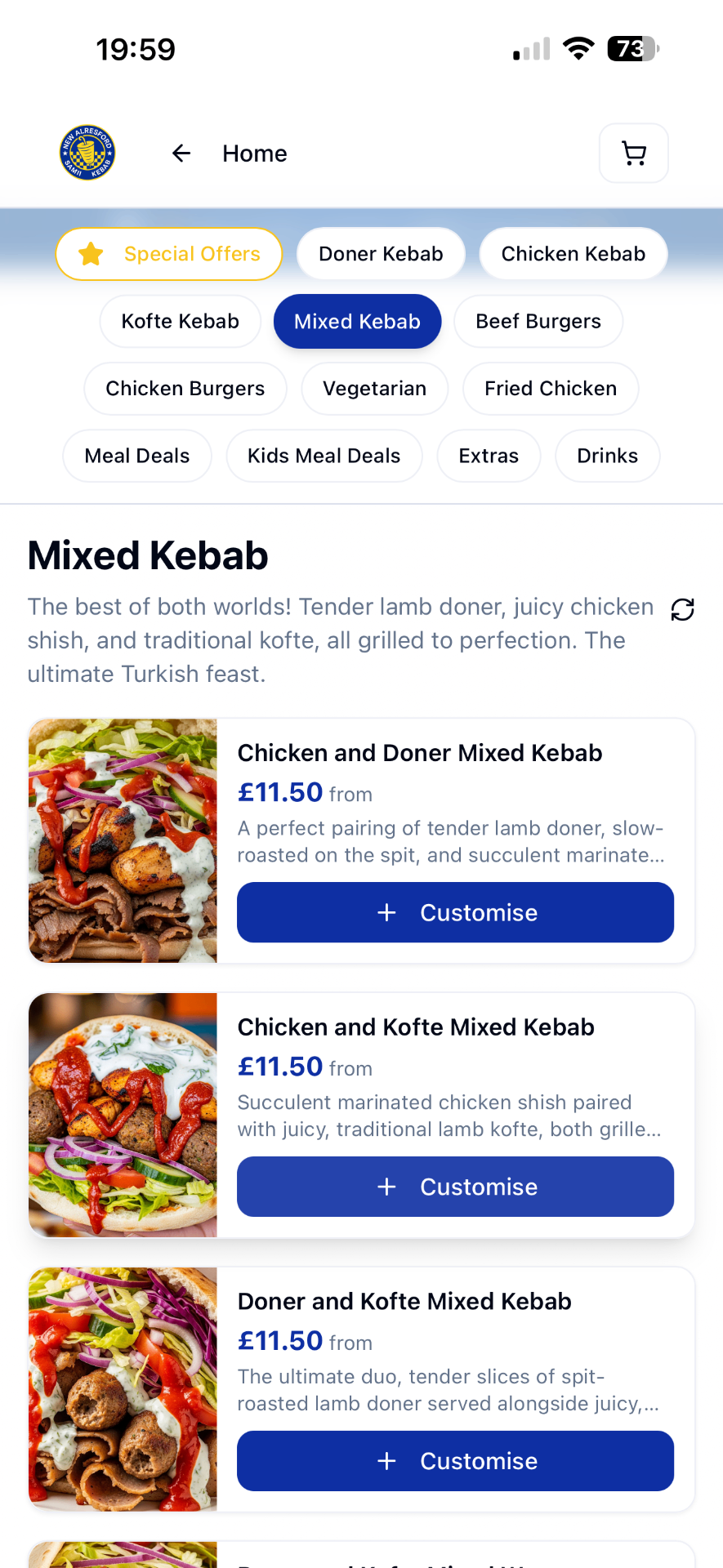Tap the battery indicator icon
This screenshot has height=1568, width=723.
tap(632, 49)
